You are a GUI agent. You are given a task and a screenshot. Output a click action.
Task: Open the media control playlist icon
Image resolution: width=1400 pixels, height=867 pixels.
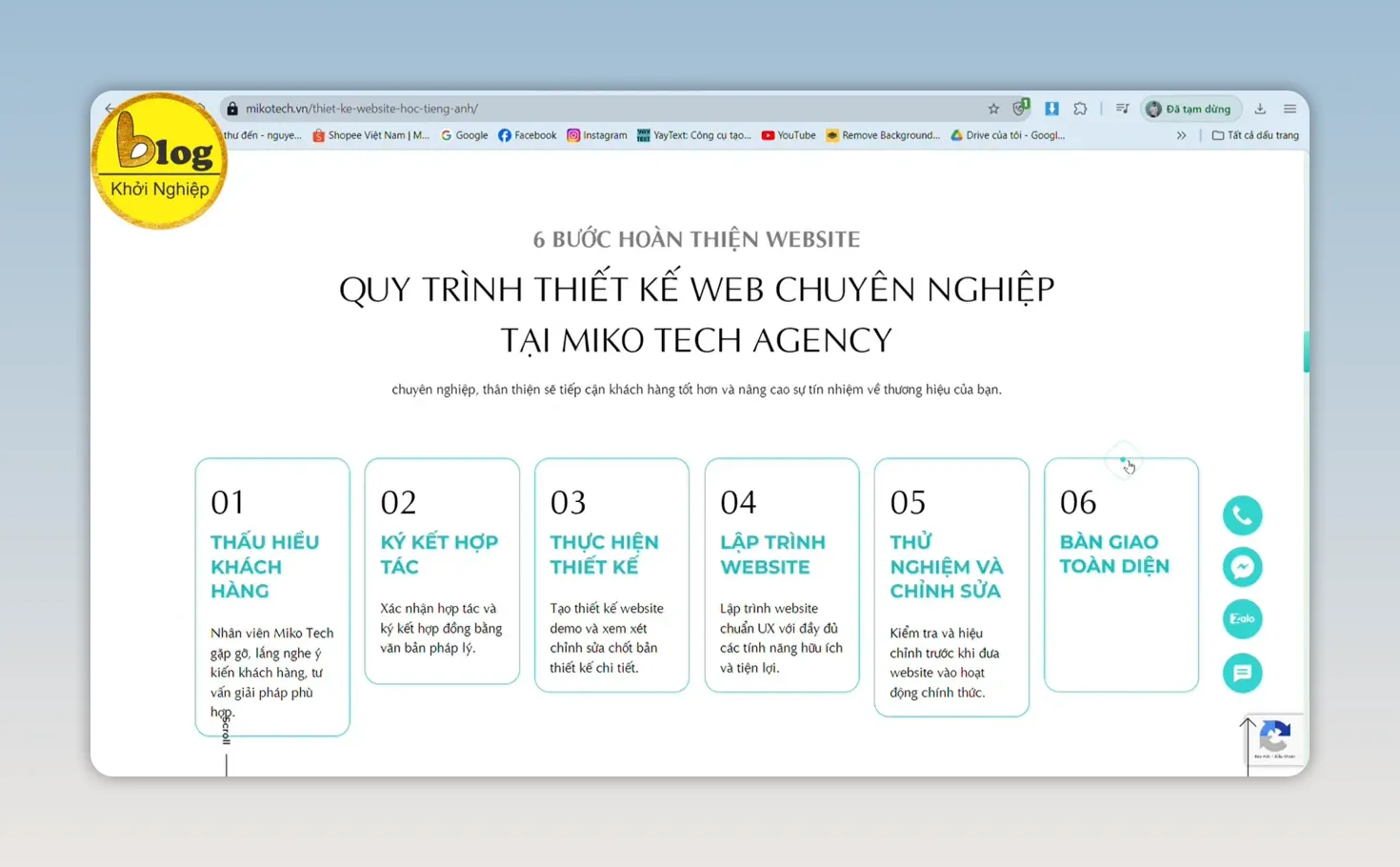tap(1122, 109)
